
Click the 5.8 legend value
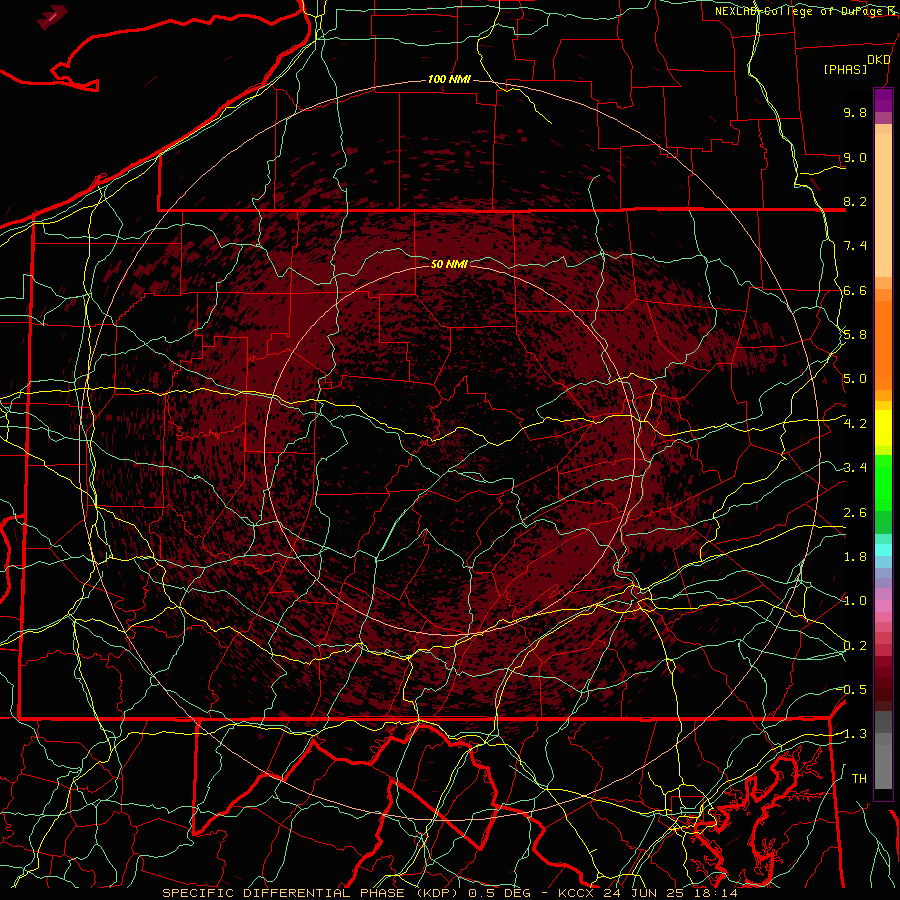point(855,335)
